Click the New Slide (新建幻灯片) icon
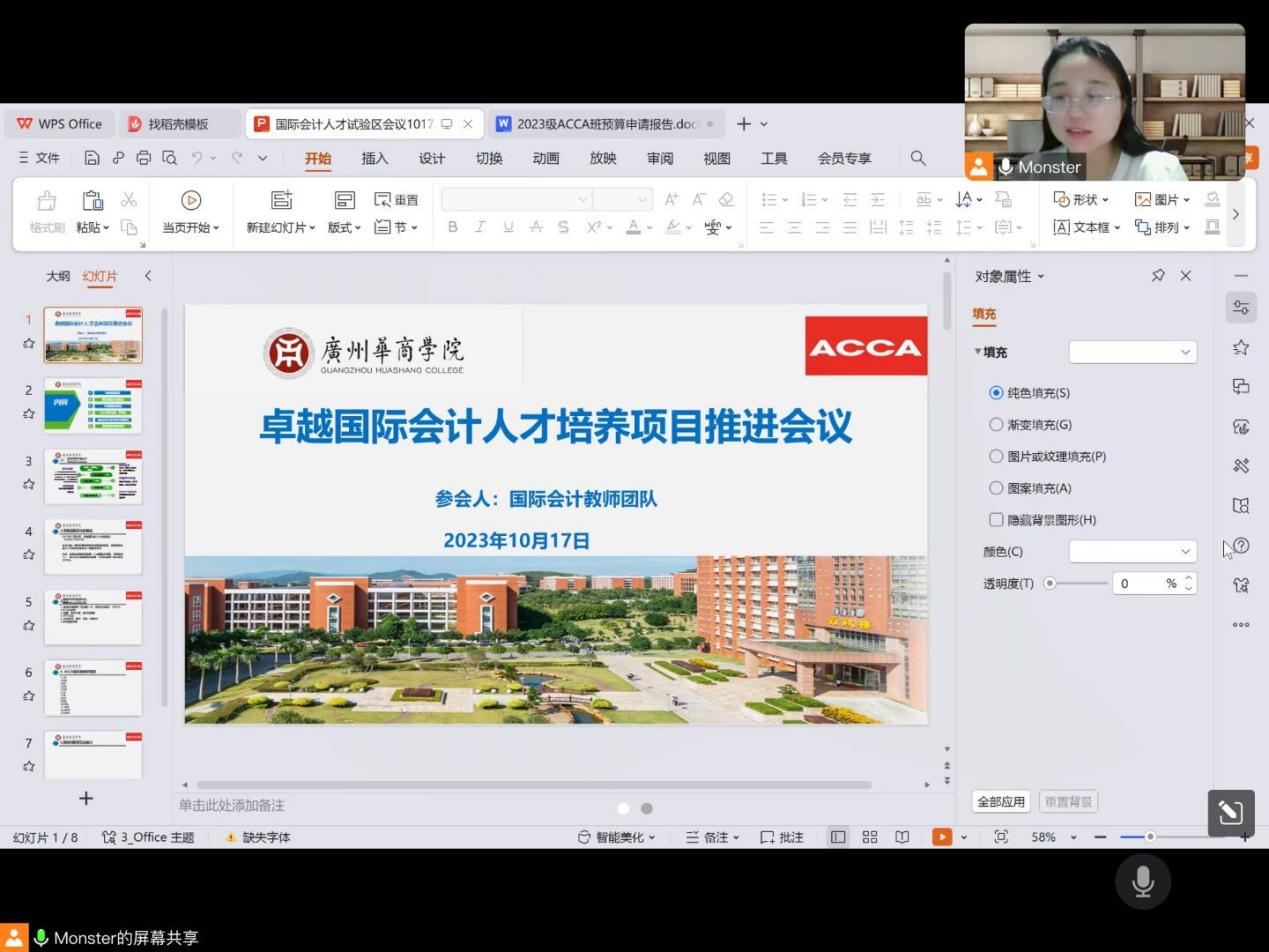Viewport: 1269px width, 952px height. [x=281, y=201]
